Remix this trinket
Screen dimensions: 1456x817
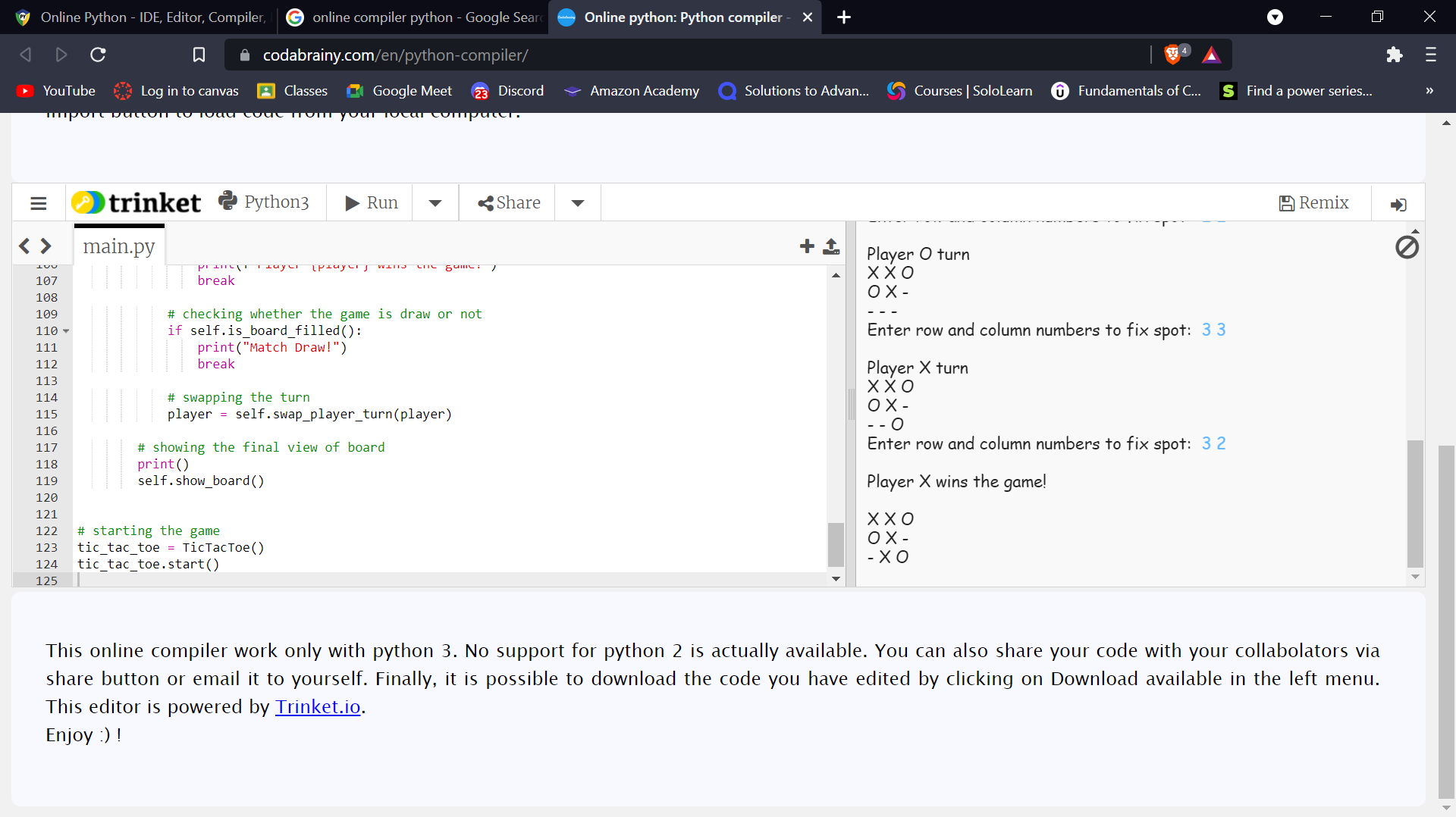pos(1313,202)
